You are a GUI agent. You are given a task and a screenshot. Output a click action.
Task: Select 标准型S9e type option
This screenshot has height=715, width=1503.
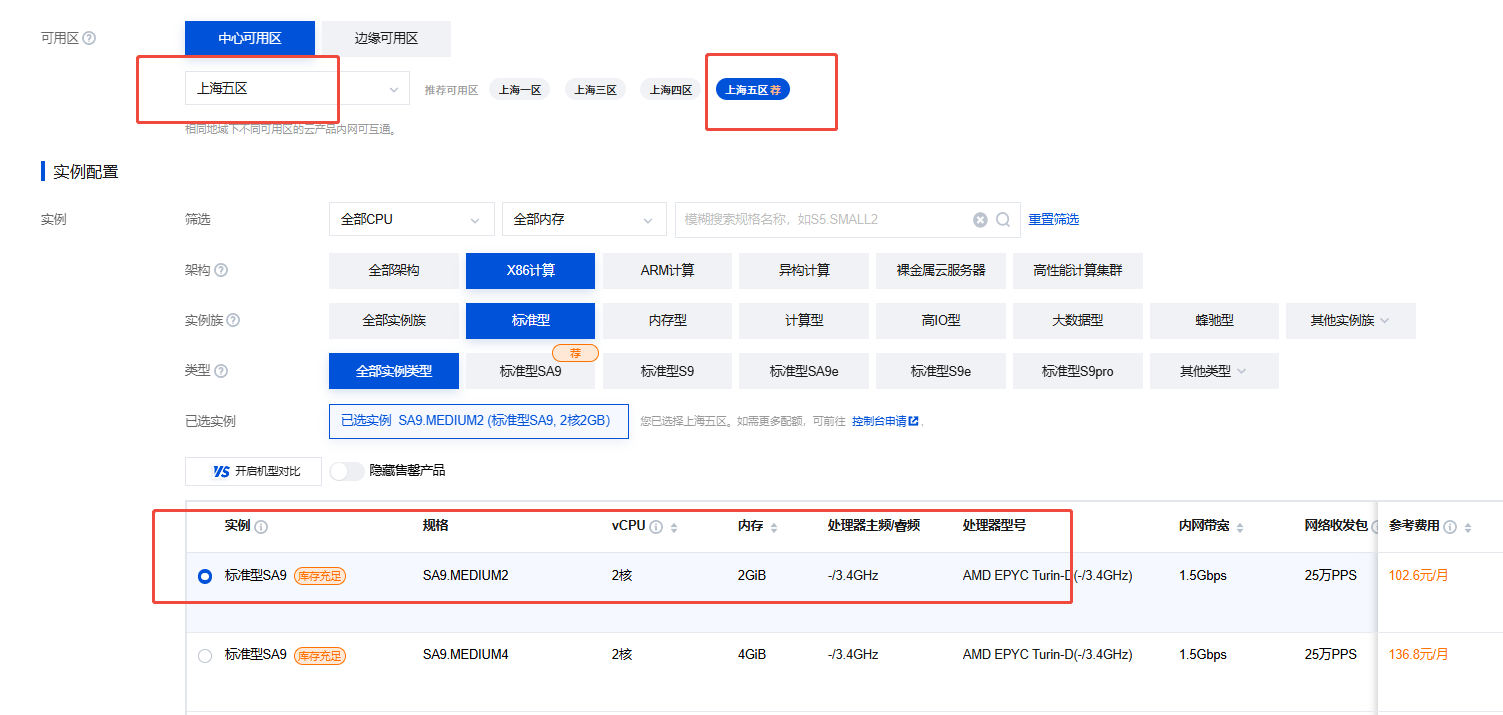pyautogui.click(x=941, y=371)
